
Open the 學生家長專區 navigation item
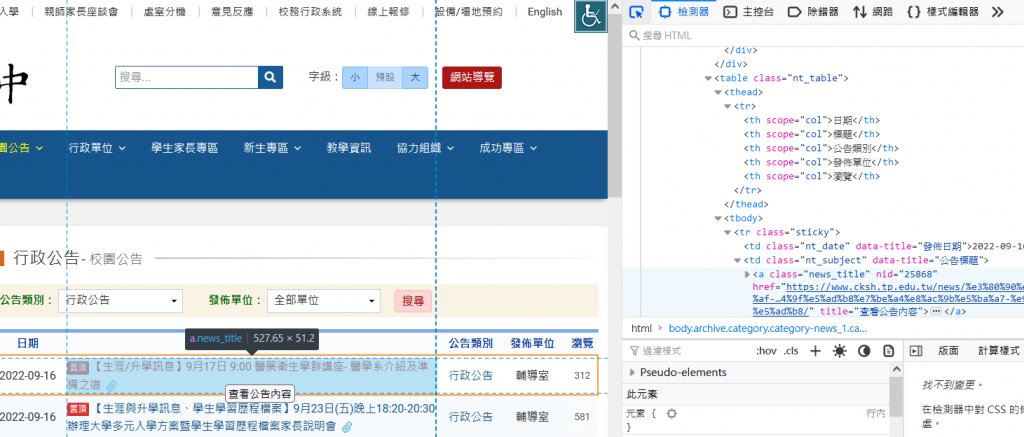pos(185,148)
